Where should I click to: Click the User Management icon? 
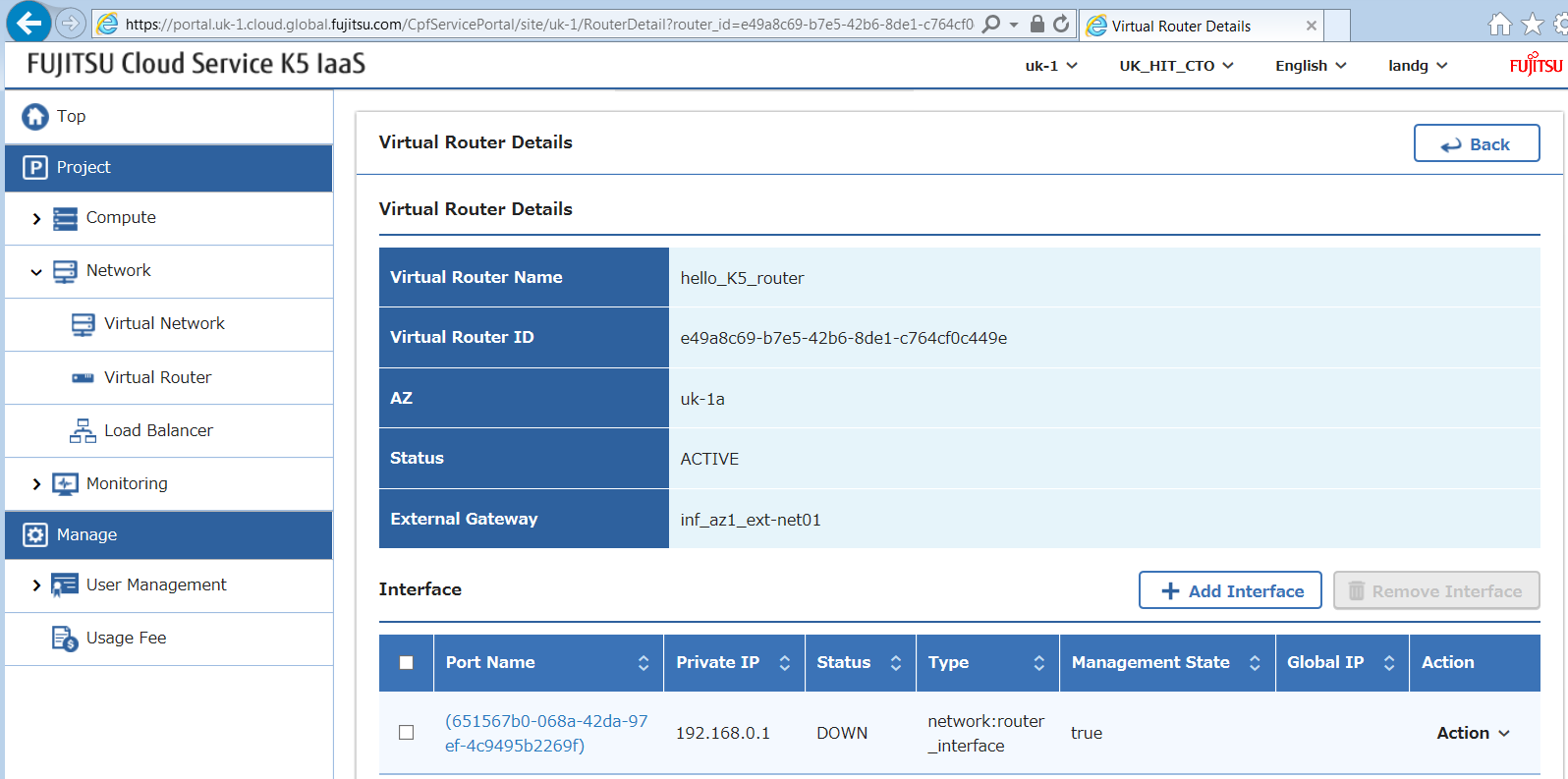(x=65, y=585)
